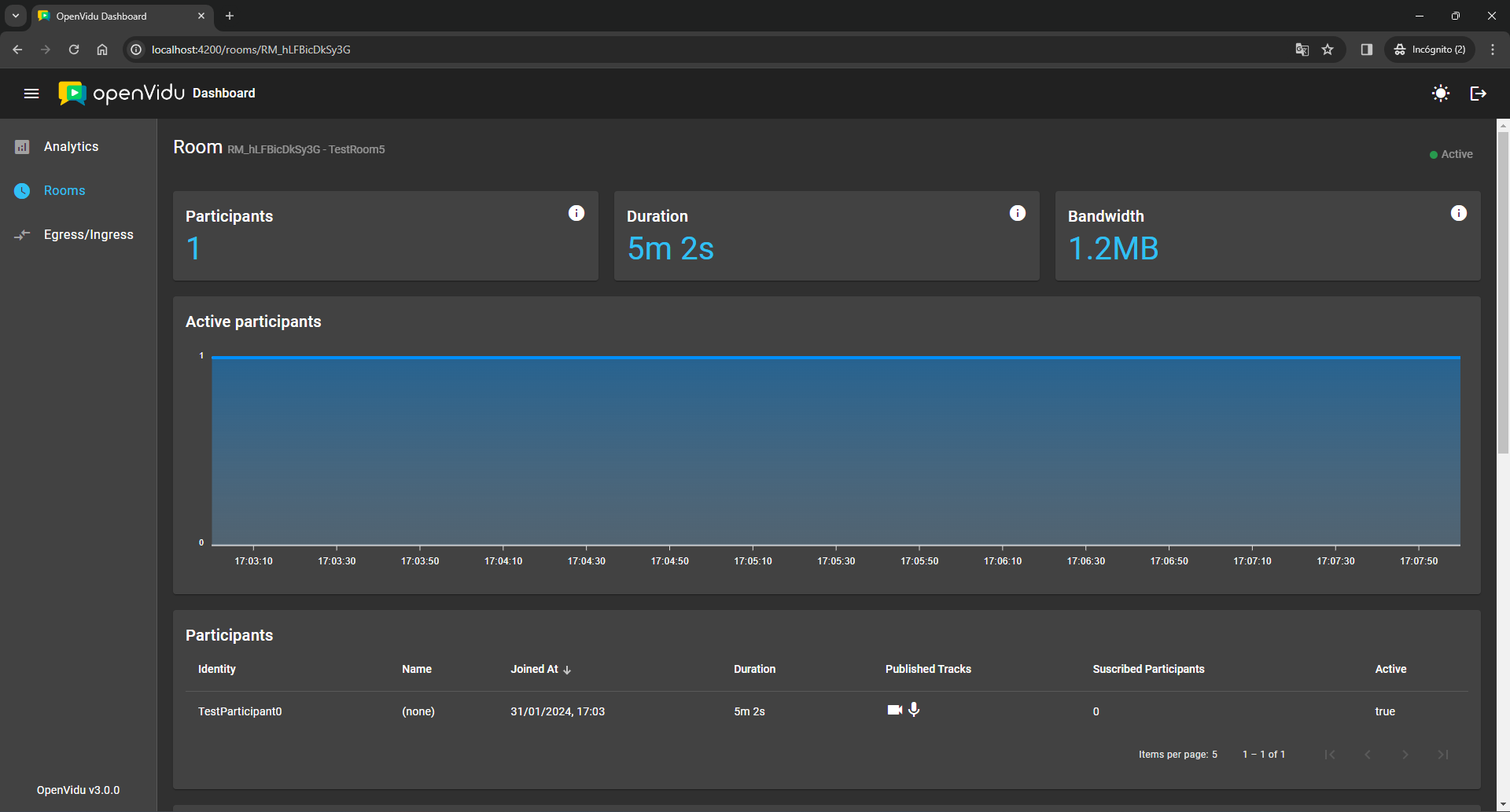Screen dimensions: 1510x812
Task: Select Rooms in the sidebar
Action: 64,191
